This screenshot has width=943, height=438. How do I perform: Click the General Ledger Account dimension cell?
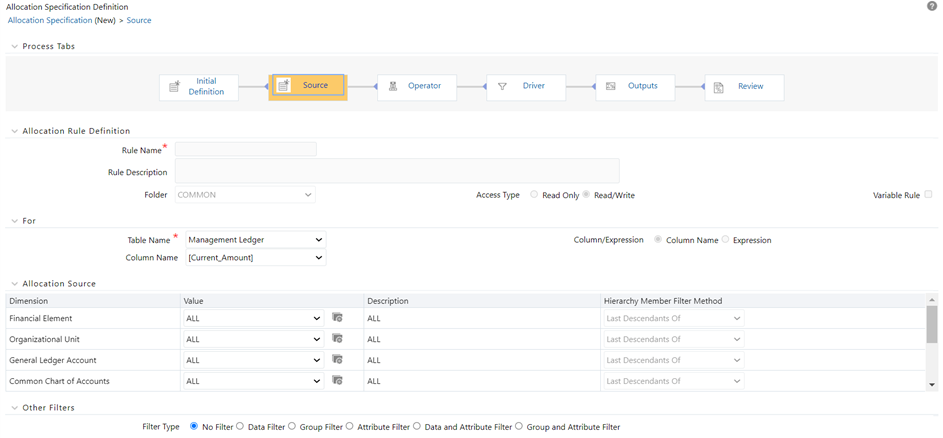93,360
